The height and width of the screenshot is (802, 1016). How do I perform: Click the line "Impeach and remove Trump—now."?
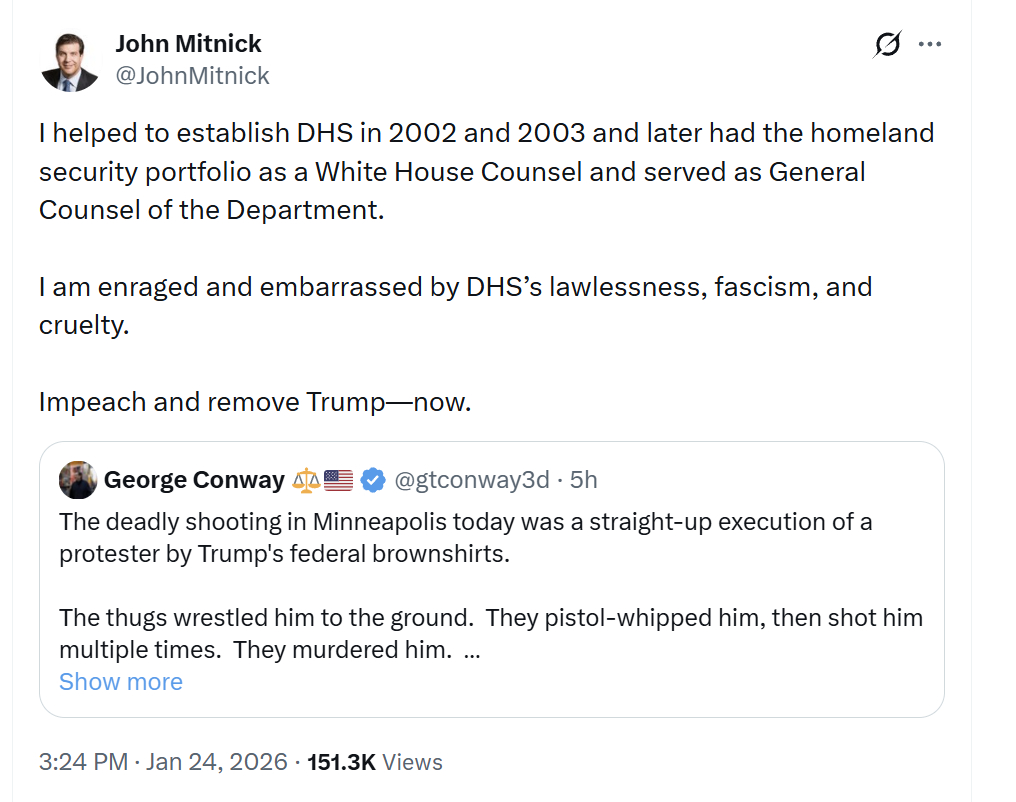[x=254, y=402]
